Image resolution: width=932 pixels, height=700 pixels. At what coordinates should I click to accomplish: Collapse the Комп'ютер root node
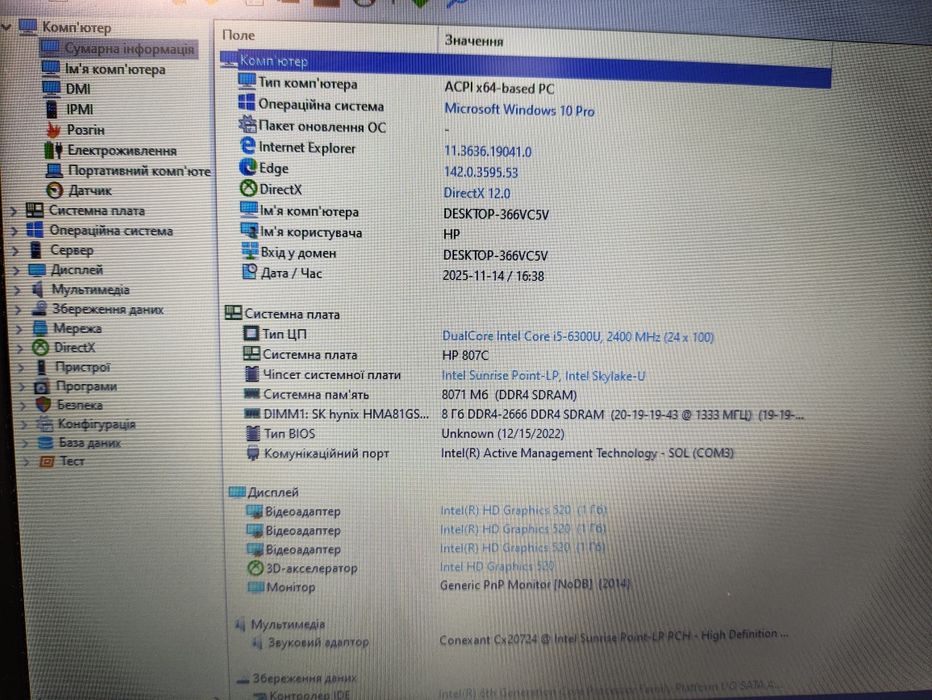[x=7, y=27]
